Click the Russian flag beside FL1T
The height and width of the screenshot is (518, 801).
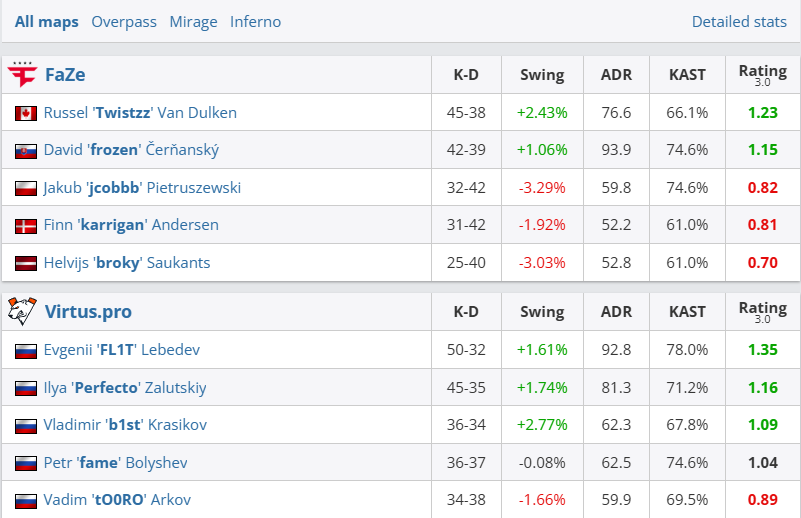tap(26, 350)
